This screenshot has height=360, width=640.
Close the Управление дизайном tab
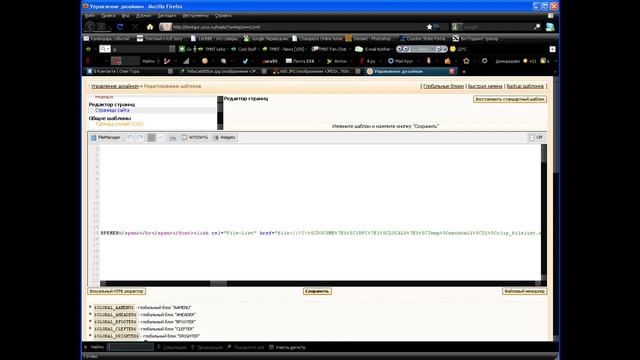point(451,71)
